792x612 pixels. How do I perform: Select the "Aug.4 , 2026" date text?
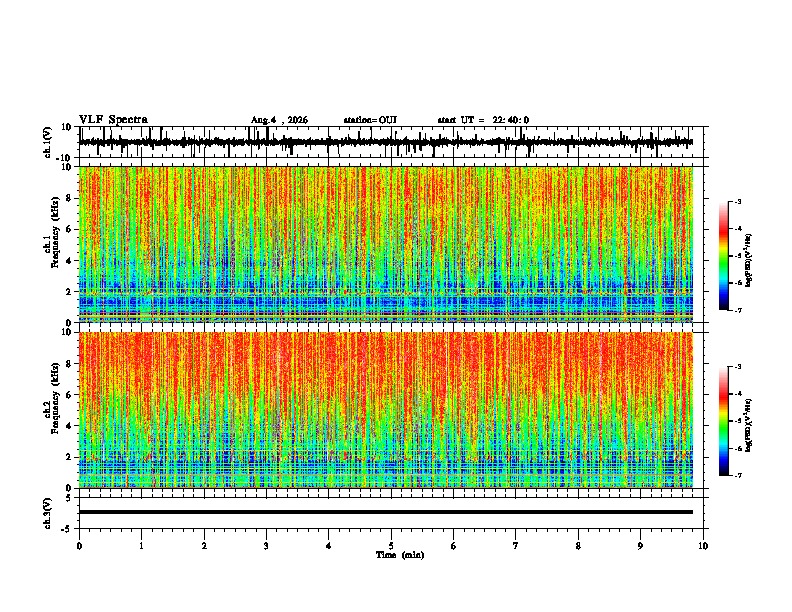(279, 120)
